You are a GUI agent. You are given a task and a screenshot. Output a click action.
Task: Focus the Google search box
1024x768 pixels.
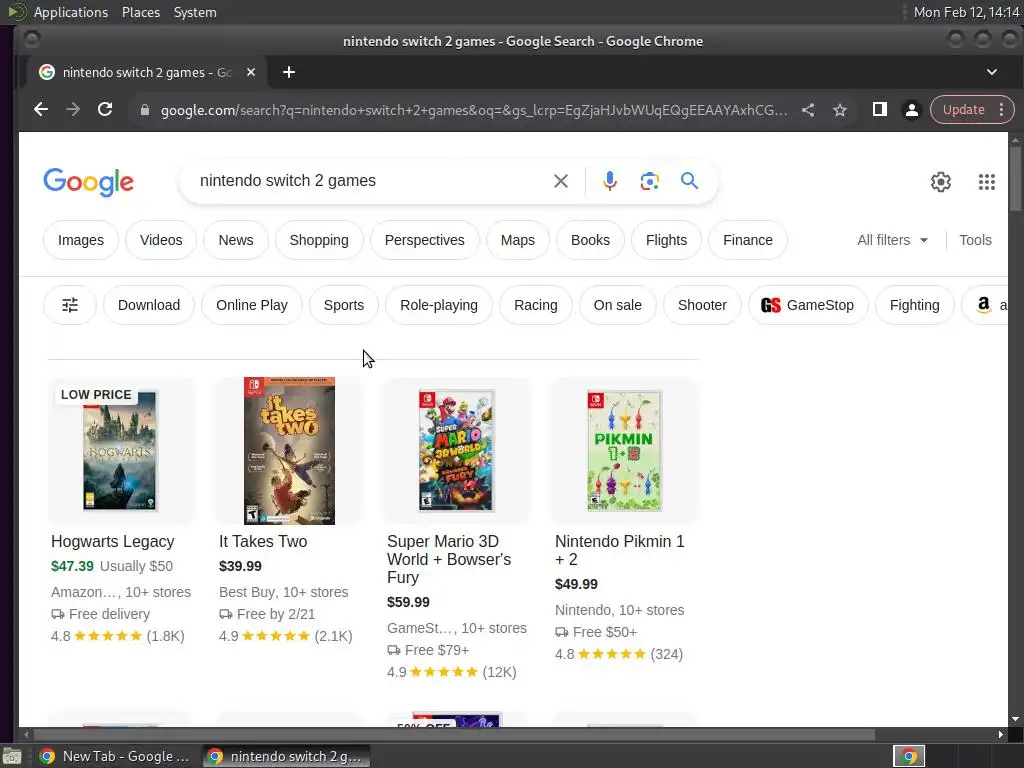click(x=372, y=181)
